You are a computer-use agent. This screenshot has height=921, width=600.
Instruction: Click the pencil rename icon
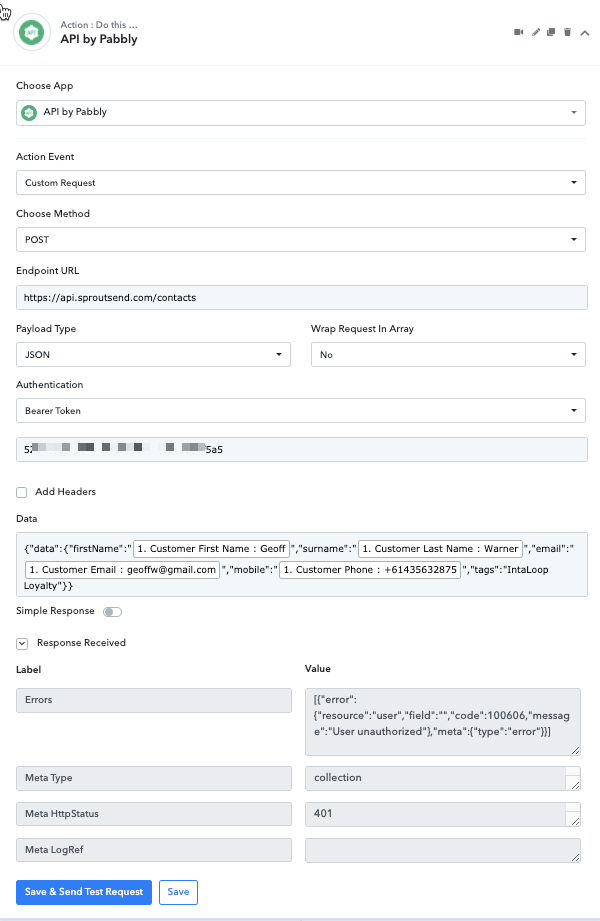point(535,32)
